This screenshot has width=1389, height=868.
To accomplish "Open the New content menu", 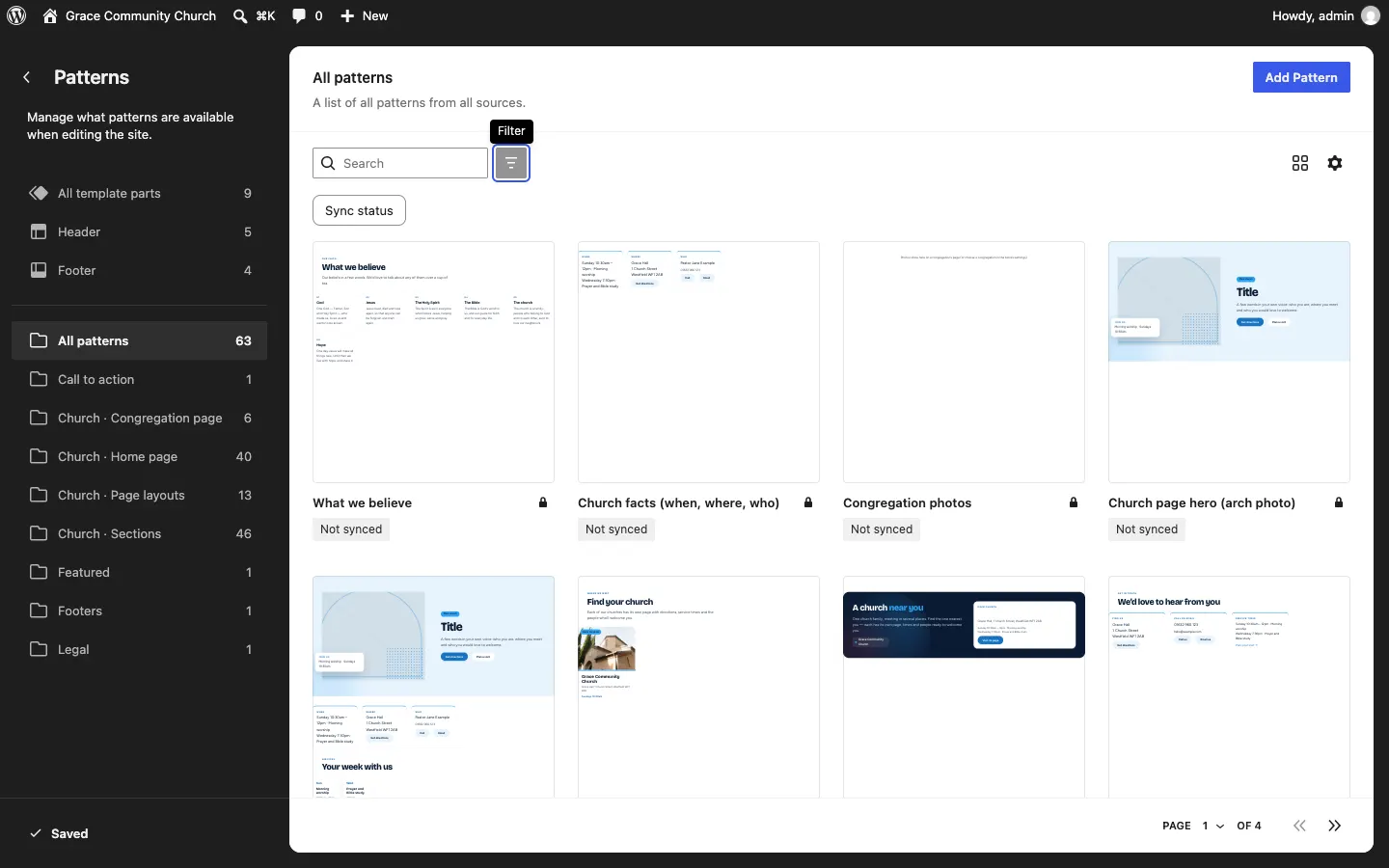I will [x=364, y=15].
